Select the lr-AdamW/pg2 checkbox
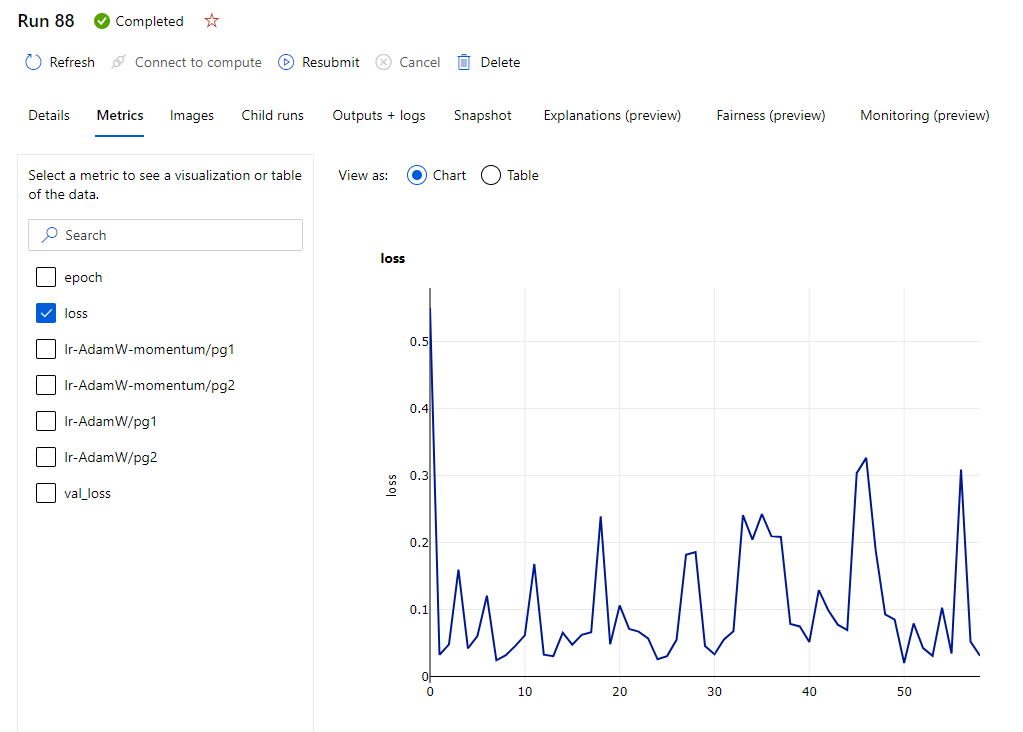Screen dimensions: 1023x732 pyautogui.click(x=46, y=457)
